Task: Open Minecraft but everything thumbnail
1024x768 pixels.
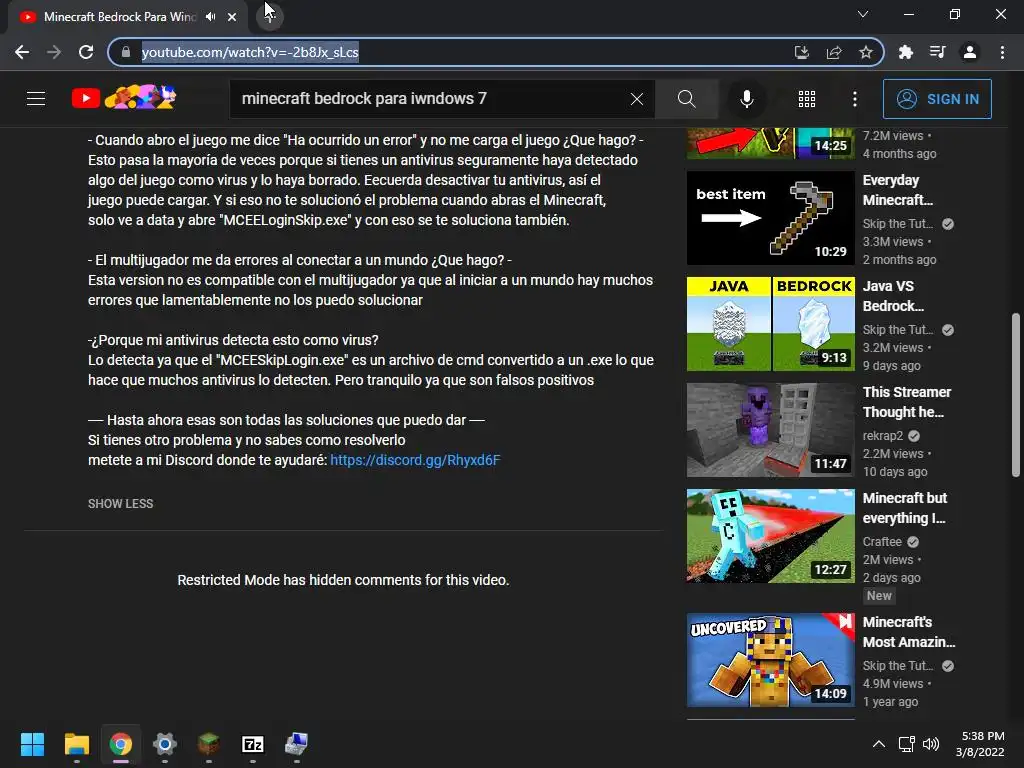Action: click(771, 536)
